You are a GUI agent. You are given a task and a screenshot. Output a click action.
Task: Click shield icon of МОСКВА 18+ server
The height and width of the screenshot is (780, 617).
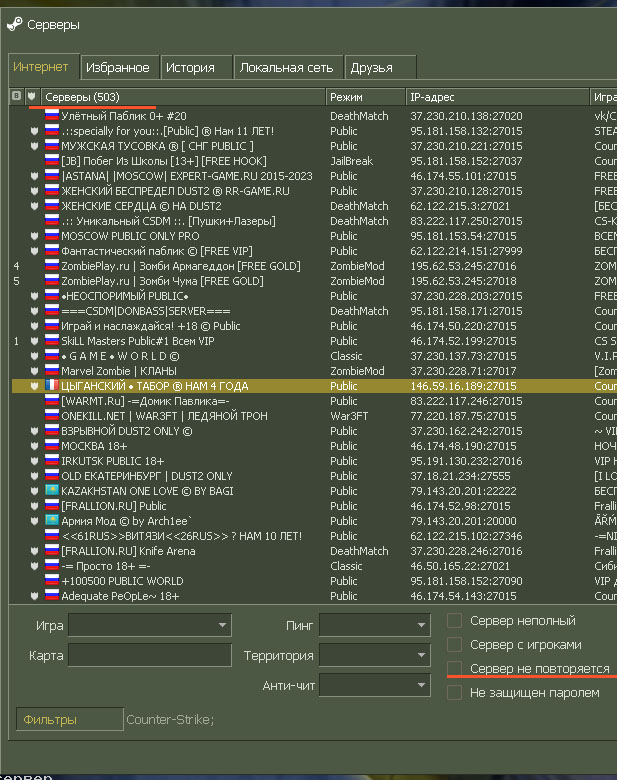point(34,446)
